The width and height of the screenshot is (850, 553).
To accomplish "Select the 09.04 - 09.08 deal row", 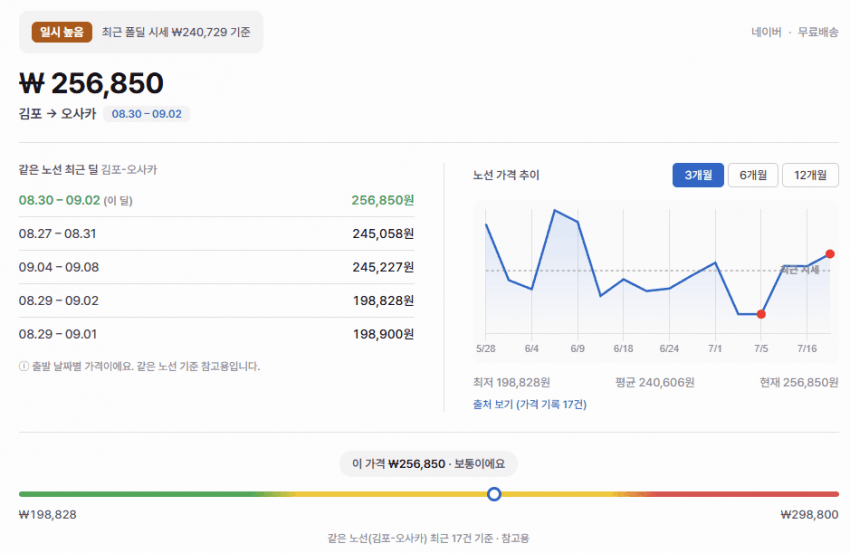I will pos(216,267).
